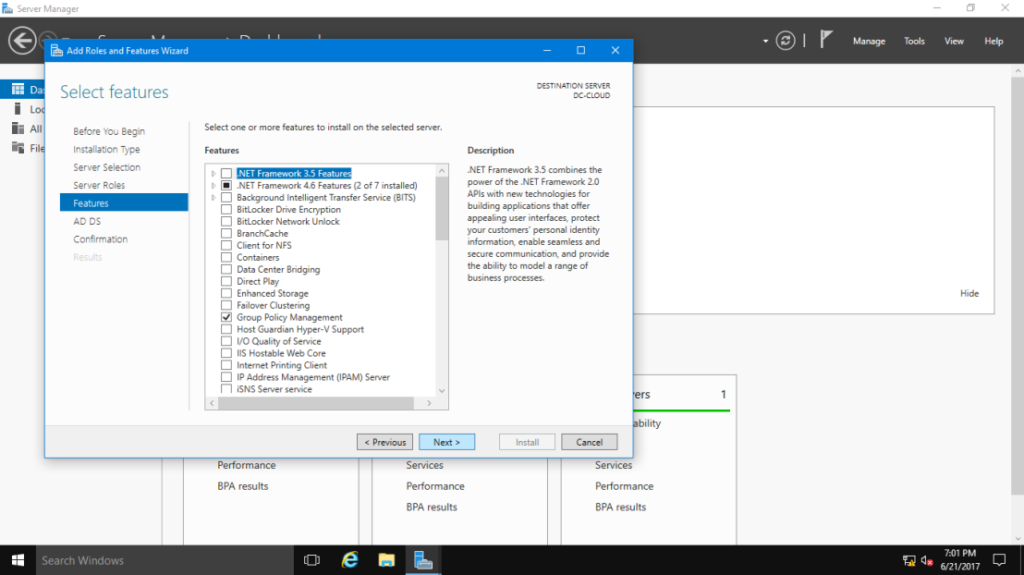Viewport: 1024px width, 575px height.
Task: Open the Tools menu
Action: [914, 41]
